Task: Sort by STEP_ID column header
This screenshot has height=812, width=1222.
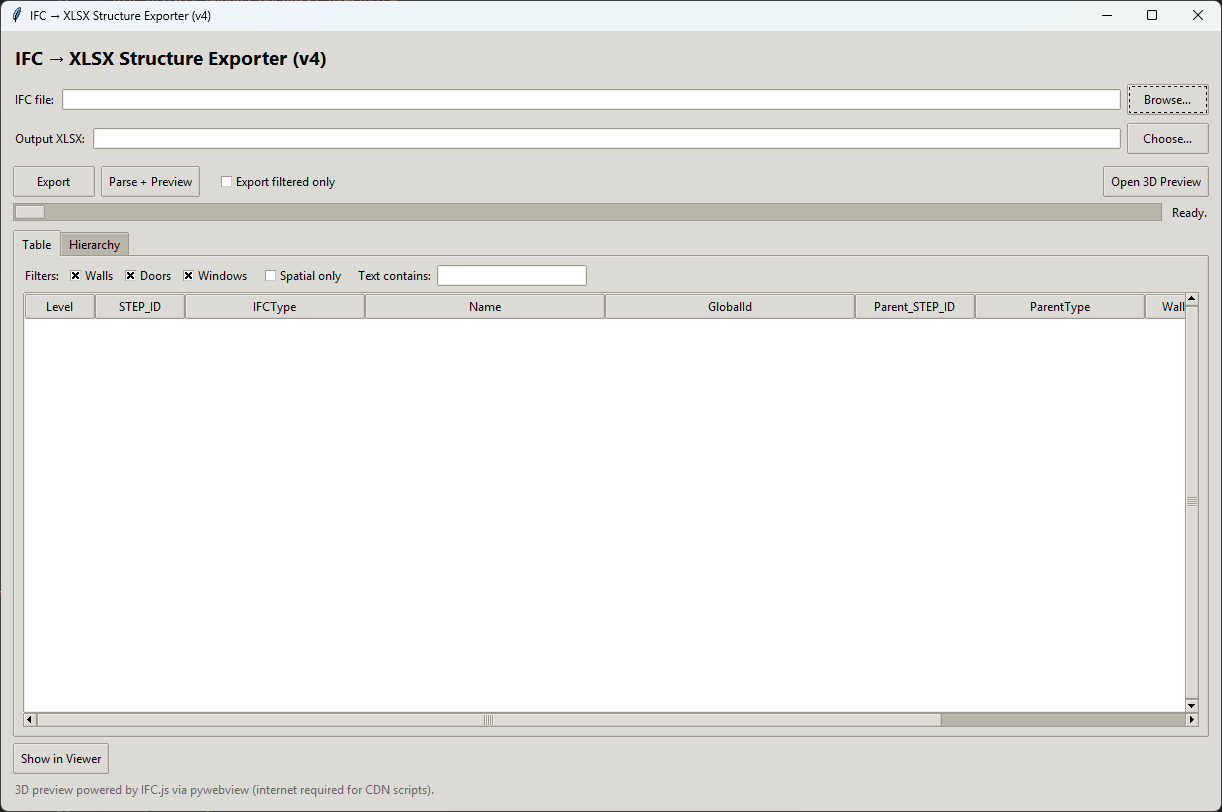Action: click(140, 307)
